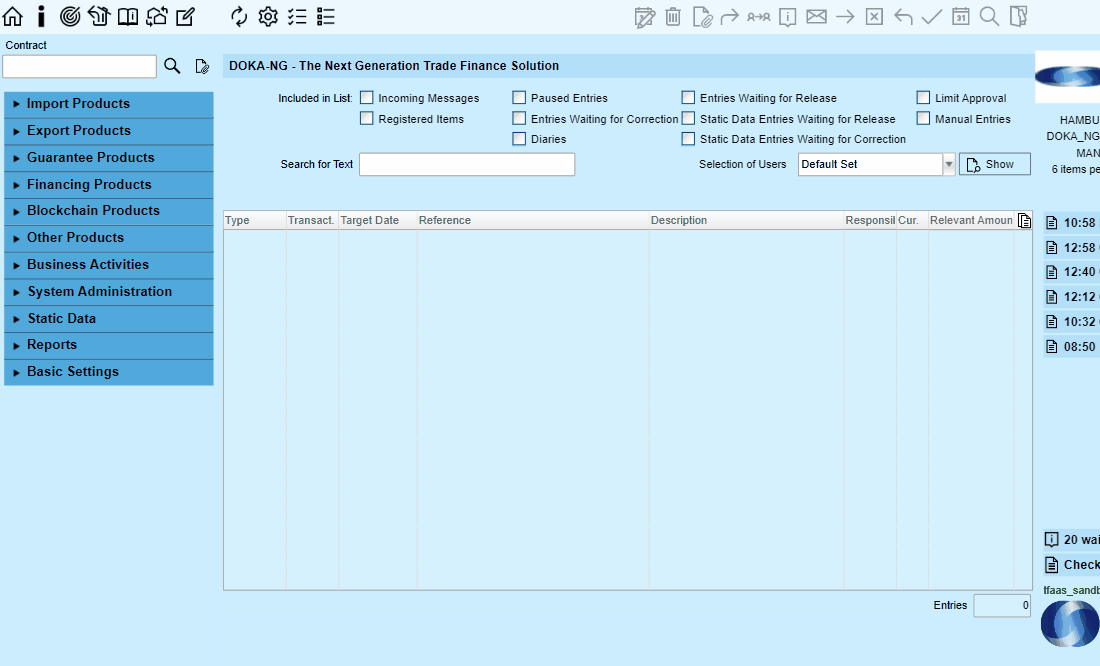Click the bulleted list toolbar icon

tap(326, 16)
